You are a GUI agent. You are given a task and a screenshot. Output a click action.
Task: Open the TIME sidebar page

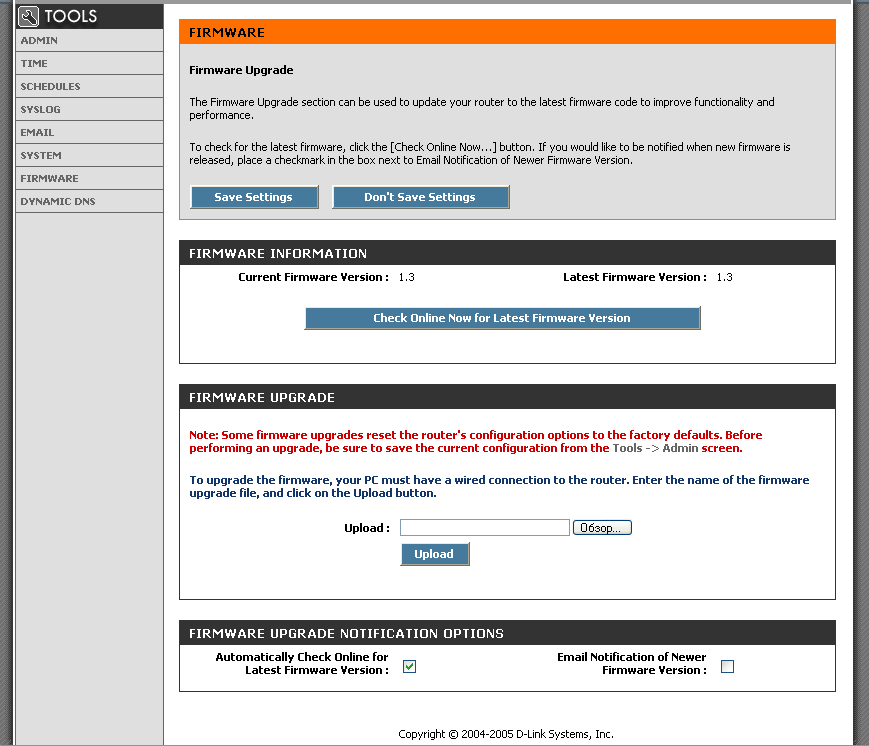coord(89,63)
